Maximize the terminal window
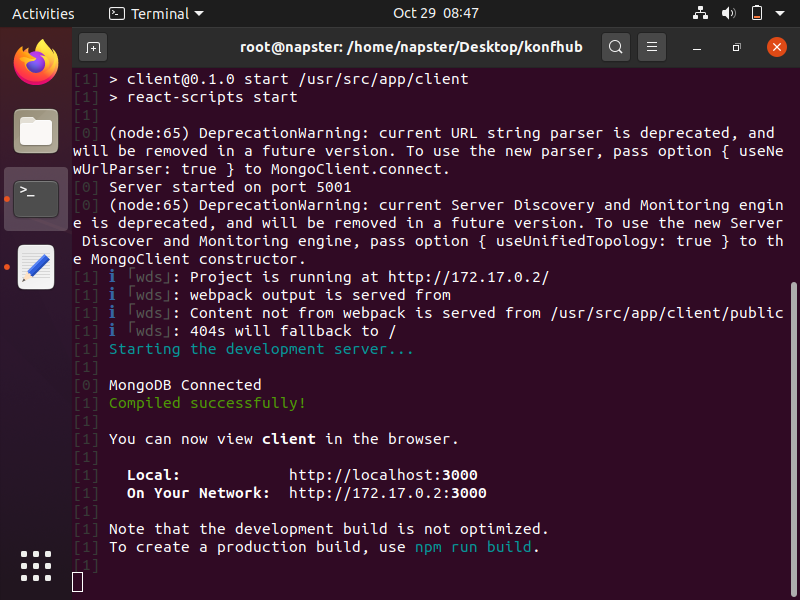The width and height of the screenshot is (800, 600). [736, 47]
